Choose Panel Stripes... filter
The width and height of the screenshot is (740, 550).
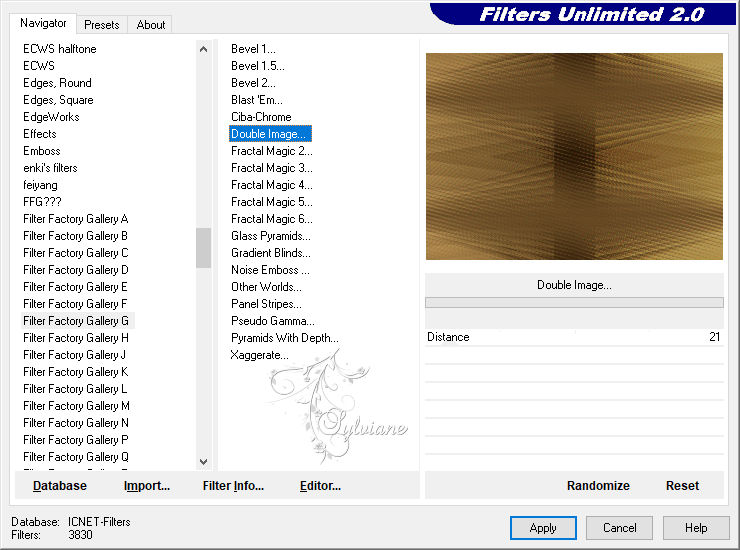tap(266, 304)
